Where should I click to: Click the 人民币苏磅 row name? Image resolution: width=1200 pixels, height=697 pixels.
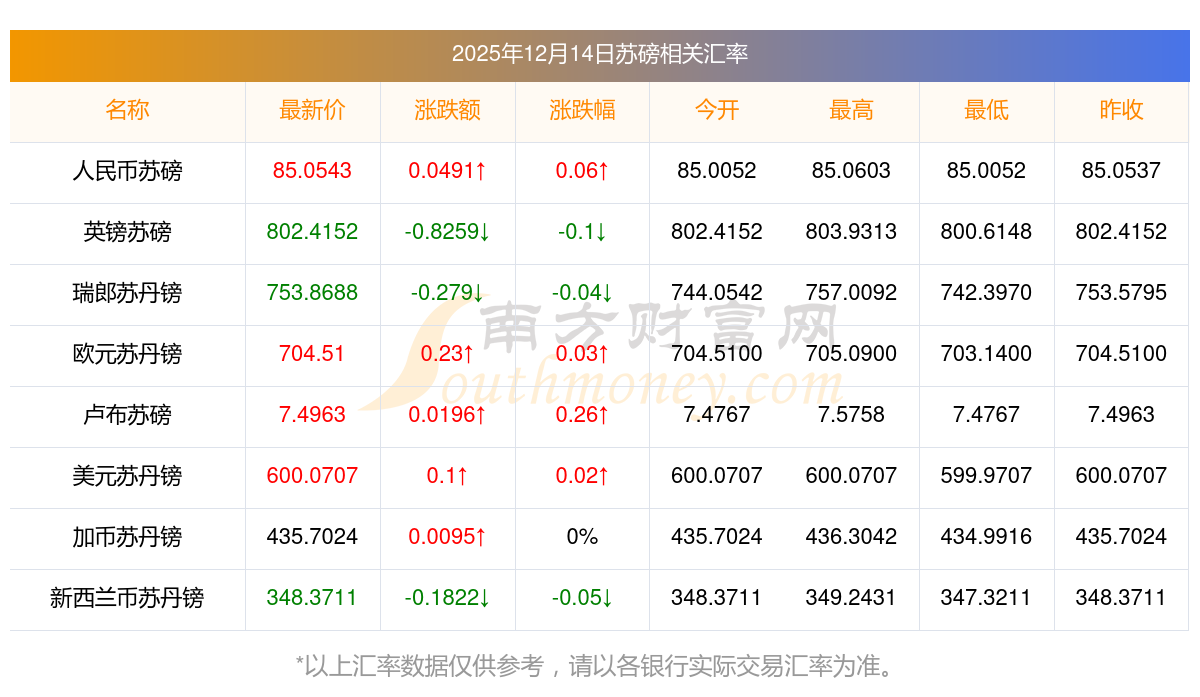click(127, 171)
